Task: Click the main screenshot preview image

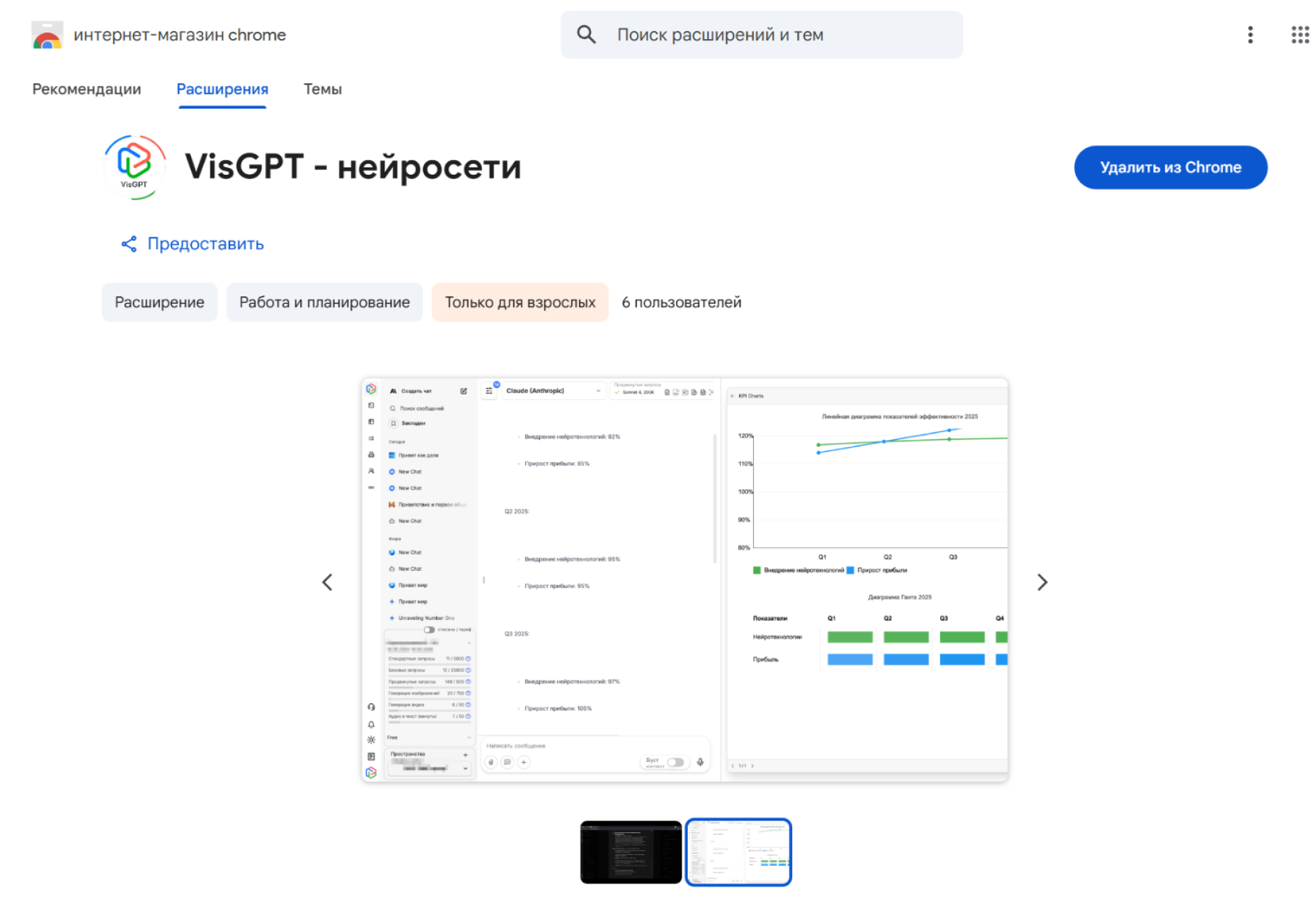Action: click(x=684, y=580)
